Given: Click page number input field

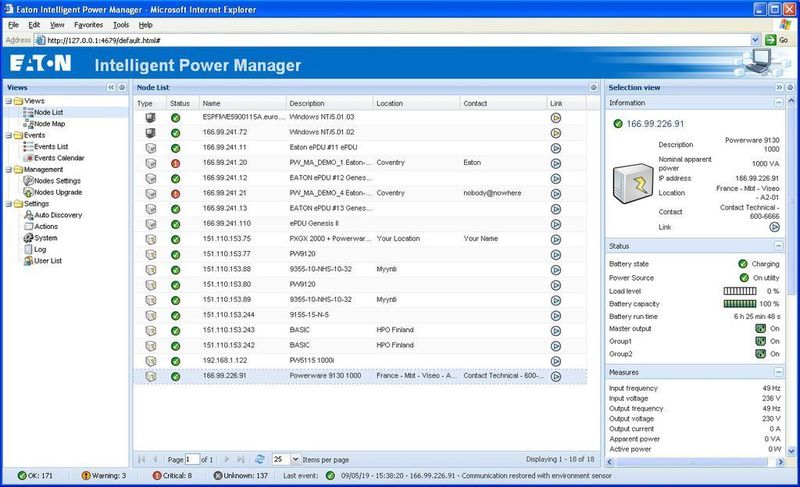Looking at the screenshot, I should tap(192, 459).
